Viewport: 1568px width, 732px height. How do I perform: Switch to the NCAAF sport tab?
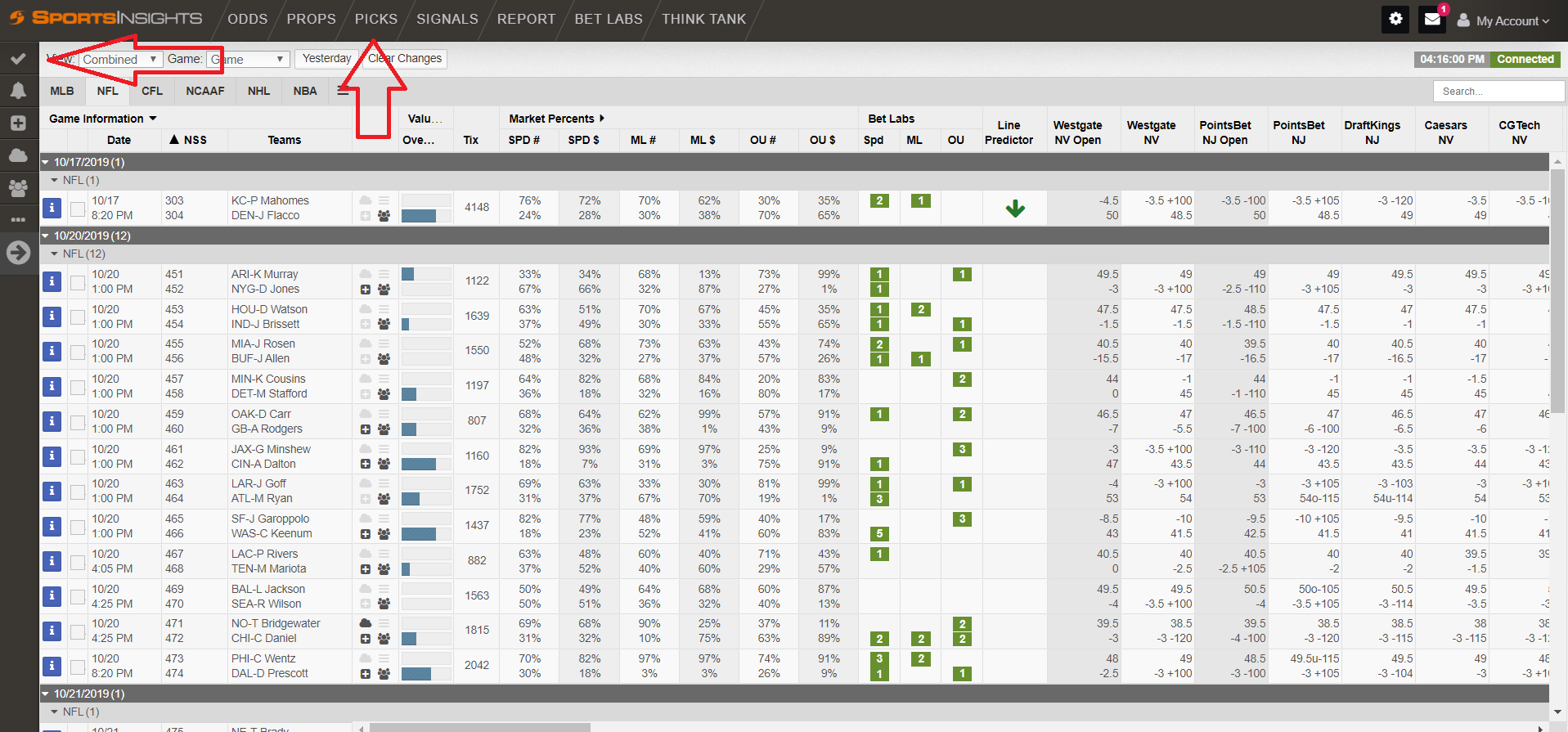click(x=204, y=91)
